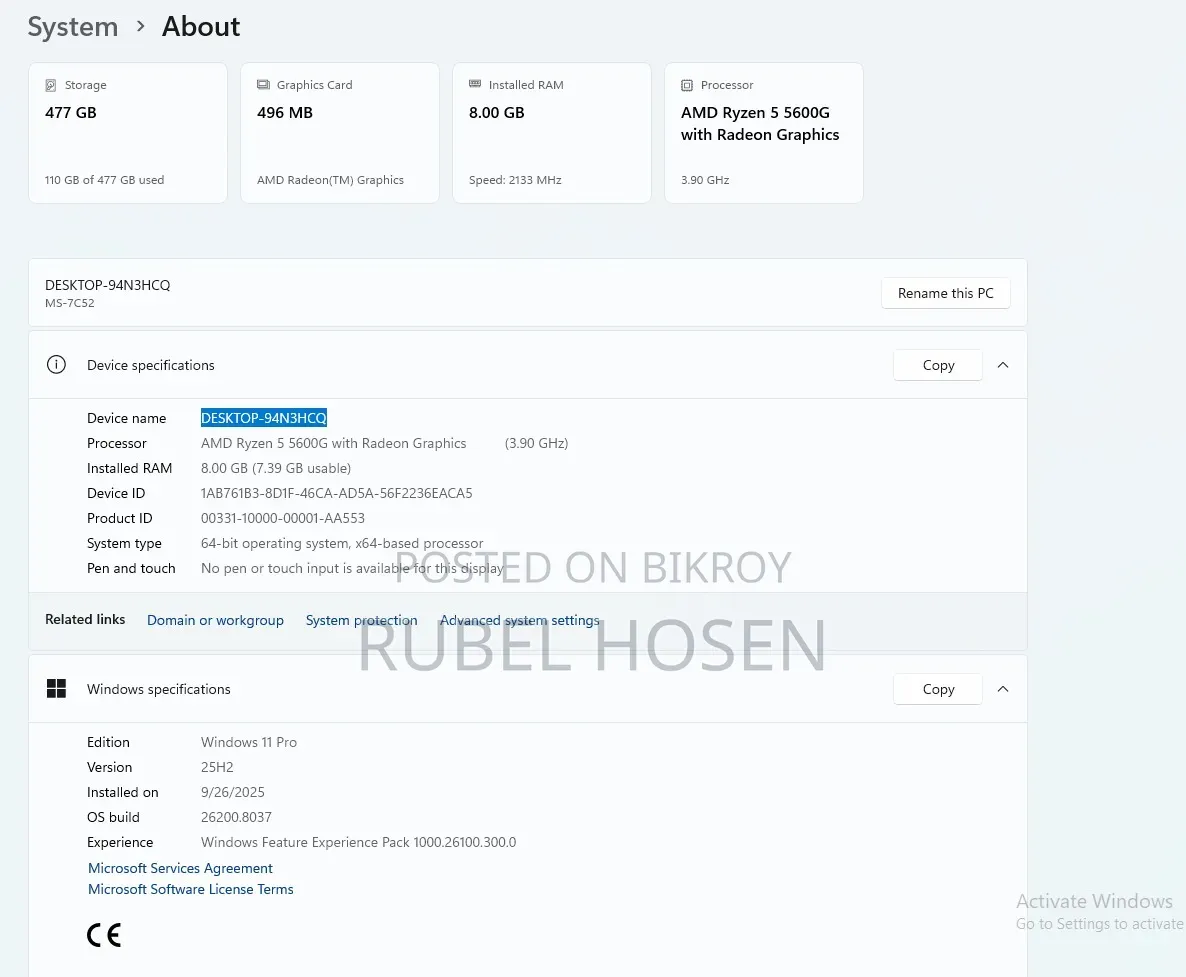
Task: Open the Installed RAM 8.00 GB card
Action: tap(551, 133)
